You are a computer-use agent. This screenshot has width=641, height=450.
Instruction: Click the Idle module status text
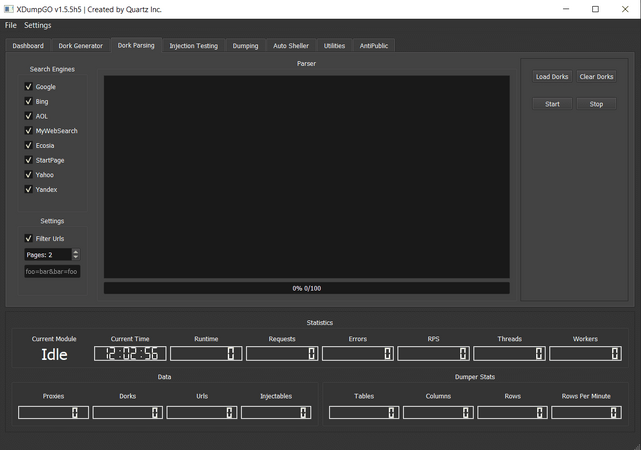pos(54,354)
